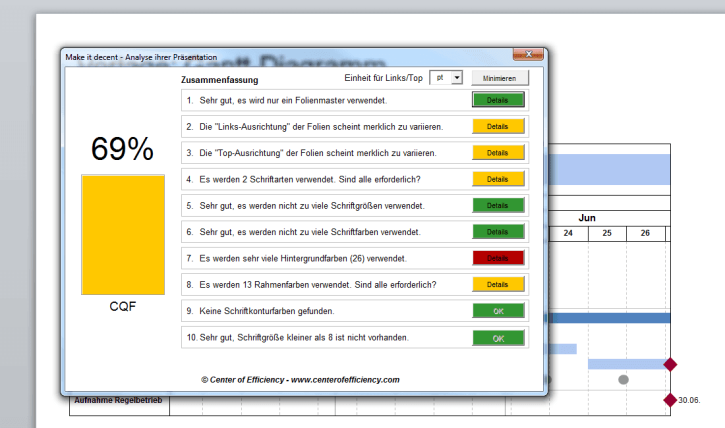The width and height of the screenshot is (725, 428).
Task: Click the grey circle marker under week 25
Action: (x=623, y=379)
